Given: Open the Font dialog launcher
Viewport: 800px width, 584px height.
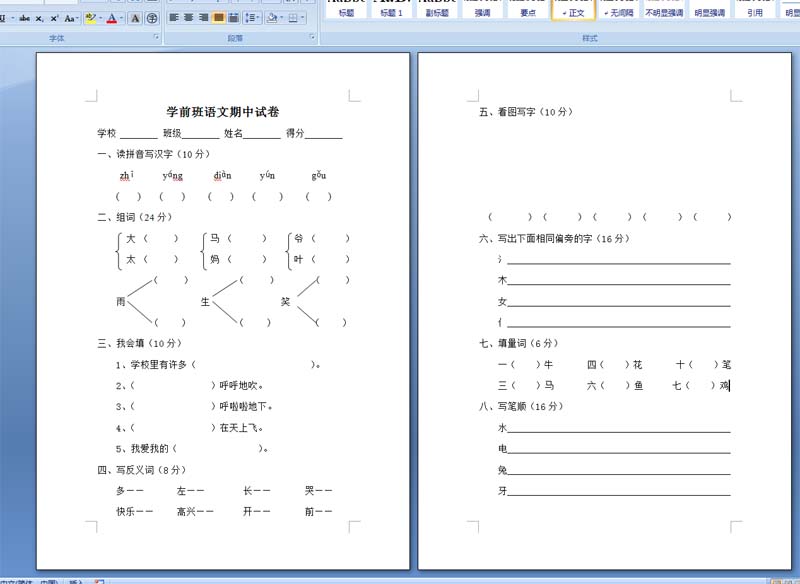Looking at the screenshot, I should 156,37.
